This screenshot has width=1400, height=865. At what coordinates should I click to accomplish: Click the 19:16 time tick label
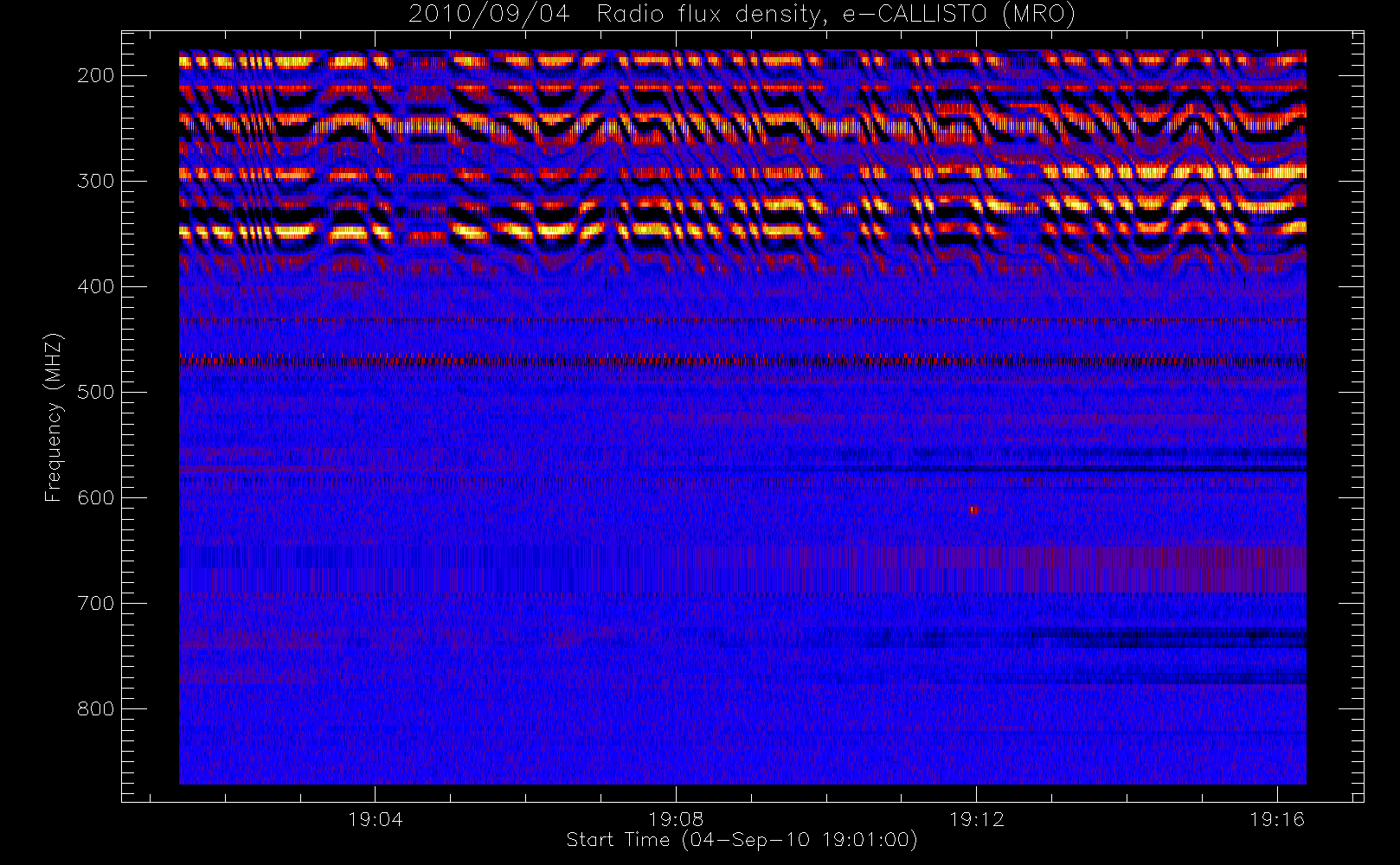1277,819
